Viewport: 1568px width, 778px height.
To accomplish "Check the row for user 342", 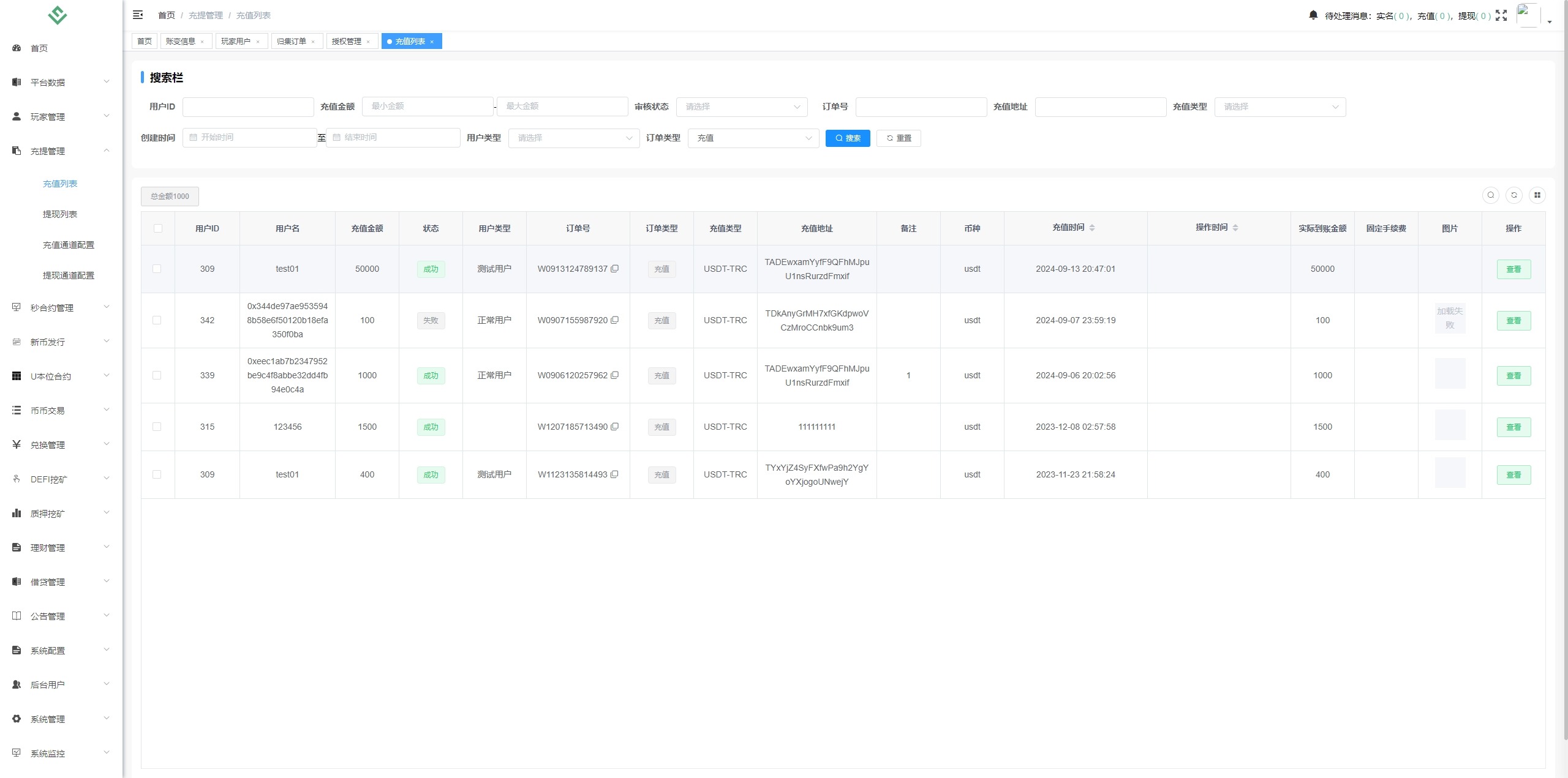I will (x=157, y=320).
